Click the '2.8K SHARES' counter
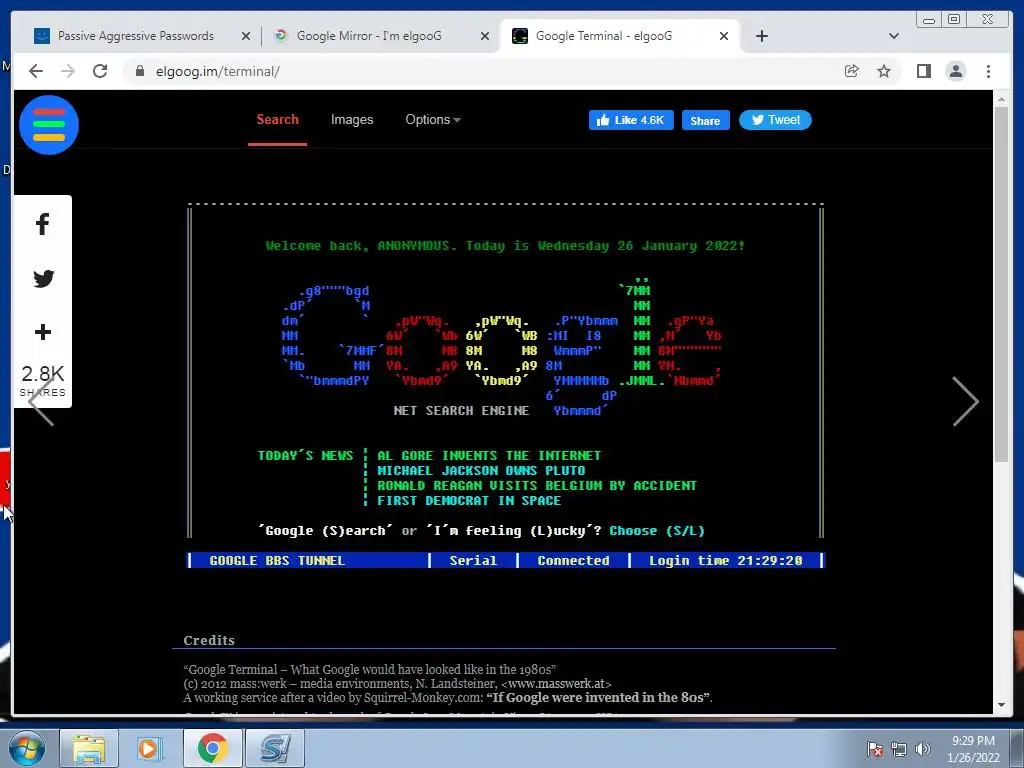 tap(42, 381)
